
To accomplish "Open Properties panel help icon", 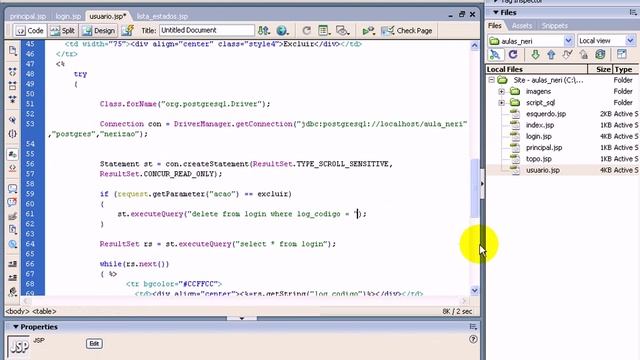I will (x=473, y=339).
